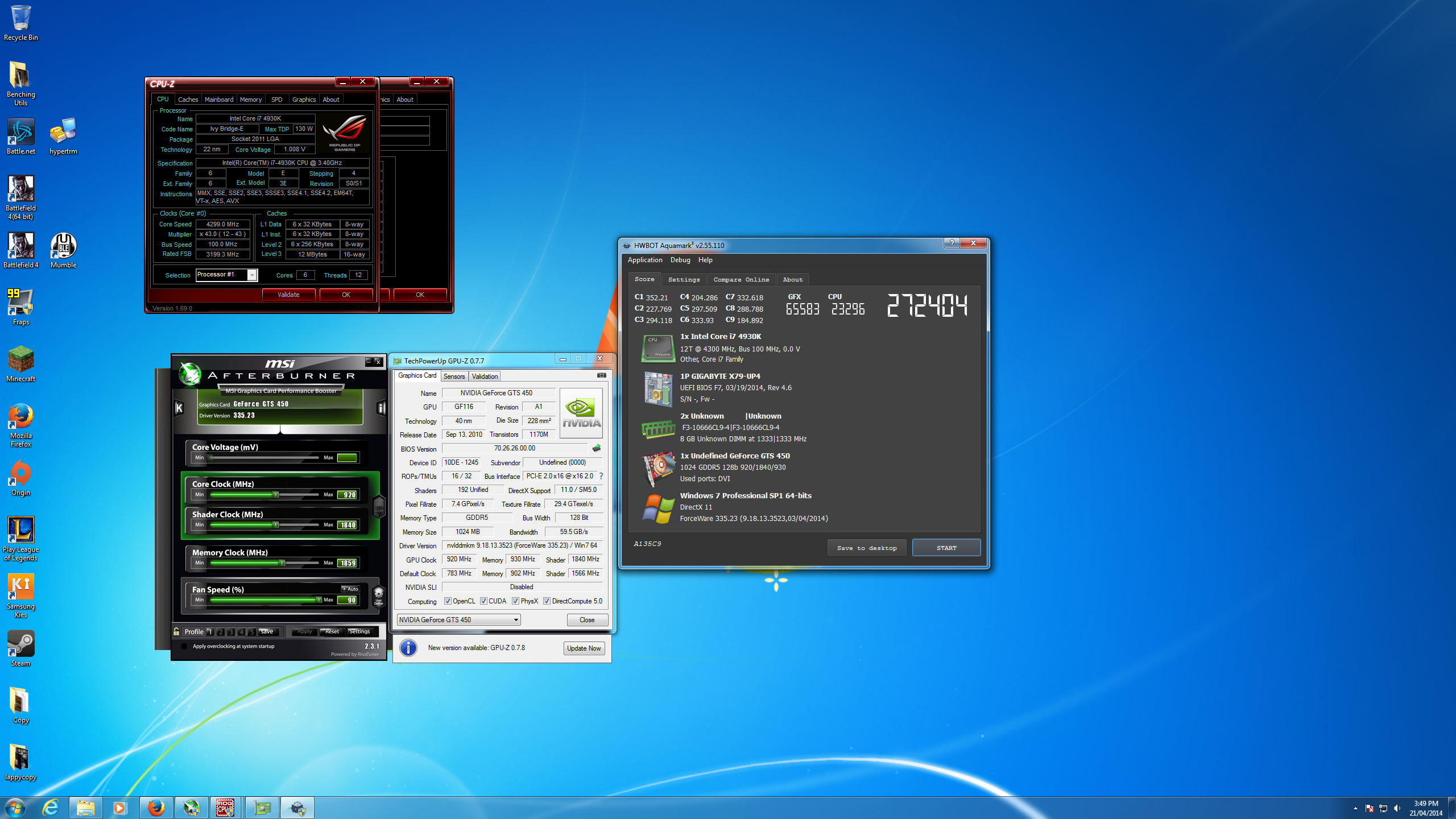Click Save to desktop in Aquamark
Viewport: 1456px width, 819px height.
click(x=867, y=548)
